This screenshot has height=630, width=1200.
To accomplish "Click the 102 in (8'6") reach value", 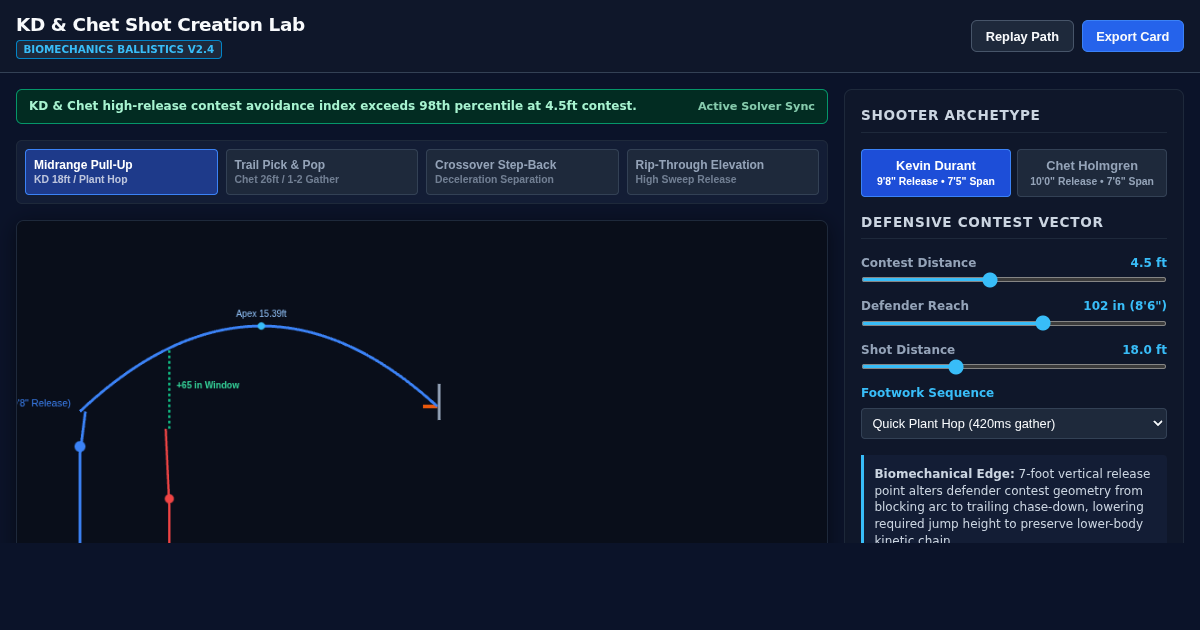I will pyautogui.click(x=1125, y=306).
